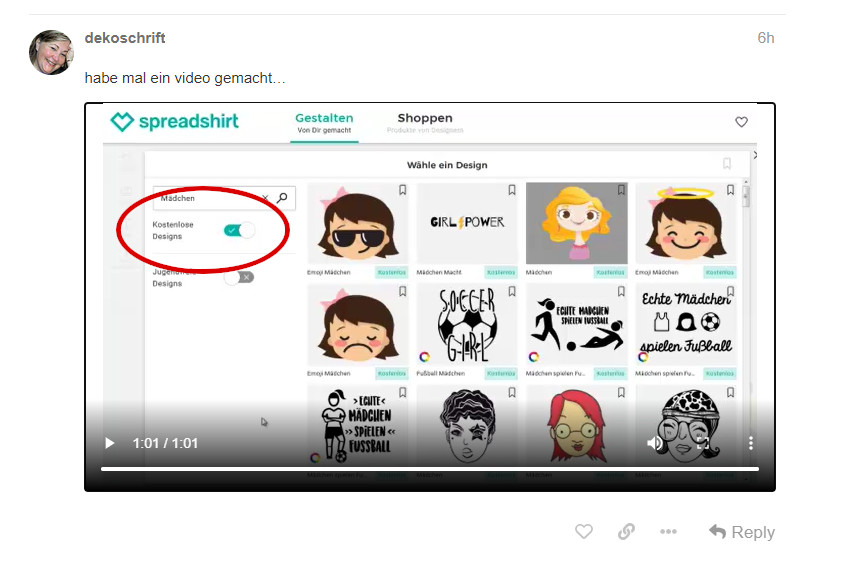
Task: Click the search magnifier next to Mädchen
Action: (282, 198)
